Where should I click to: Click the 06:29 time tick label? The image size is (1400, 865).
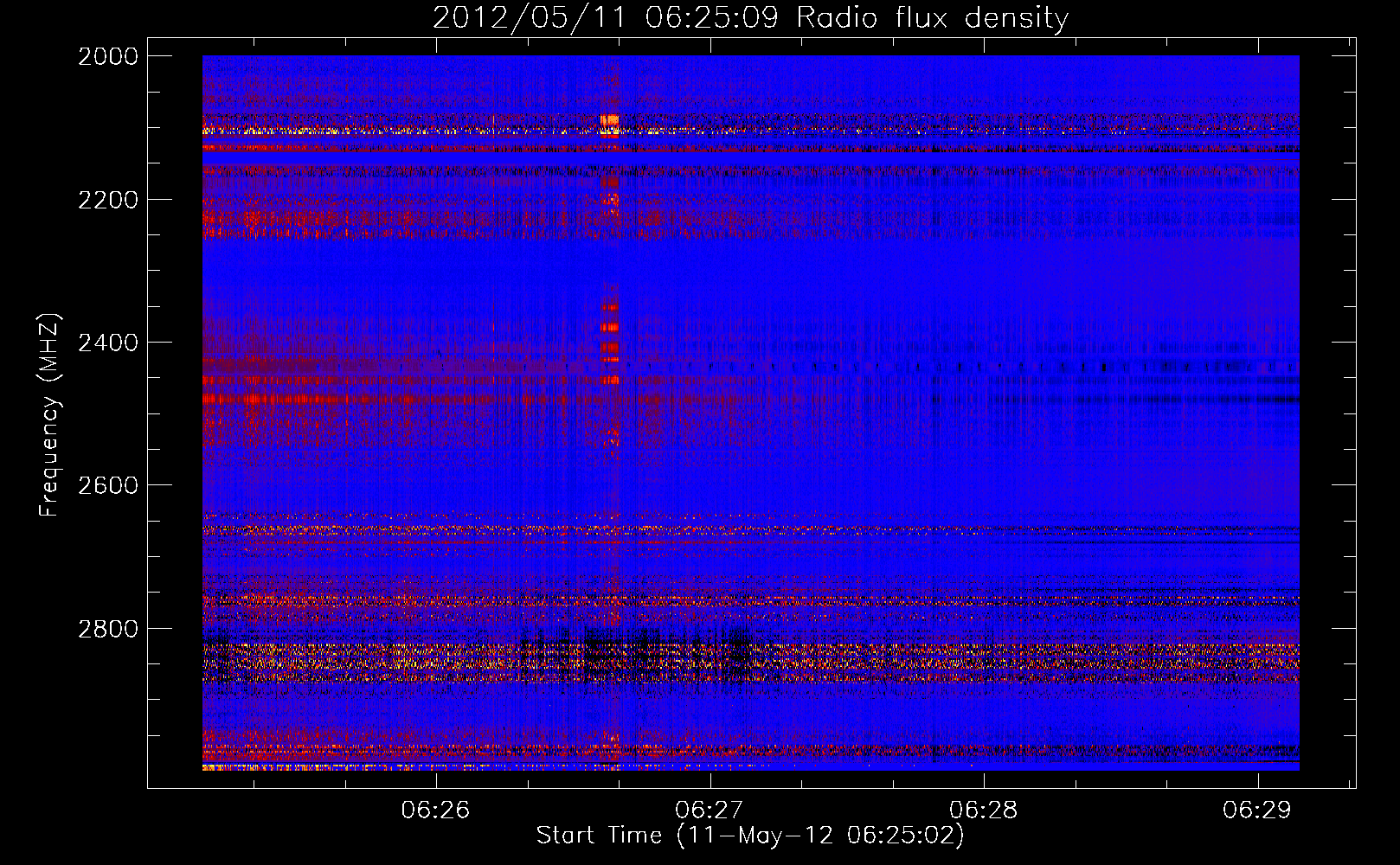click(x=1257, y=810)
